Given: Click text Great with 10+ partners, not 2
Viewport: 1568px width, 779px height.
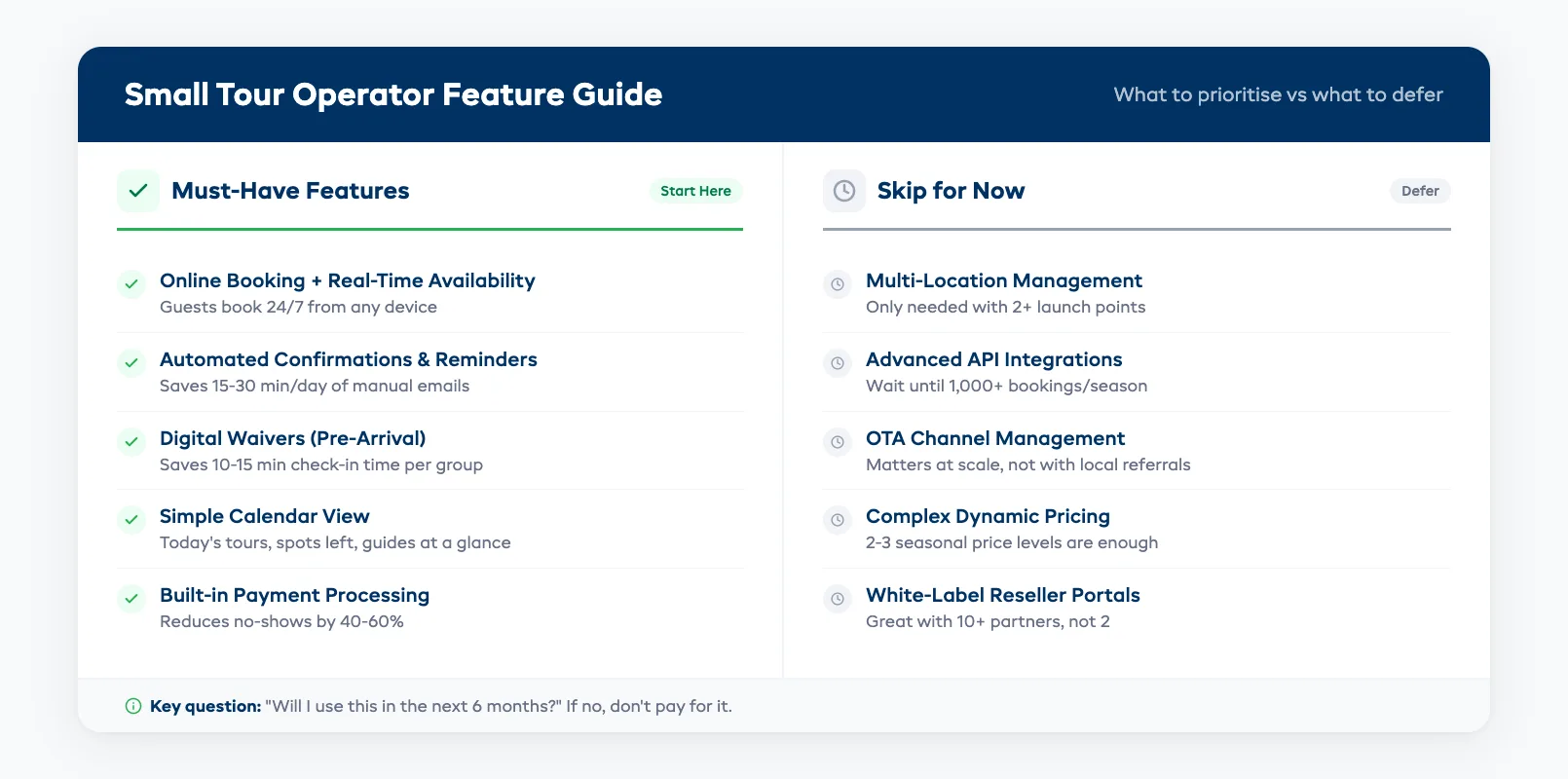Looking at the screenshot, I should 988,621.
